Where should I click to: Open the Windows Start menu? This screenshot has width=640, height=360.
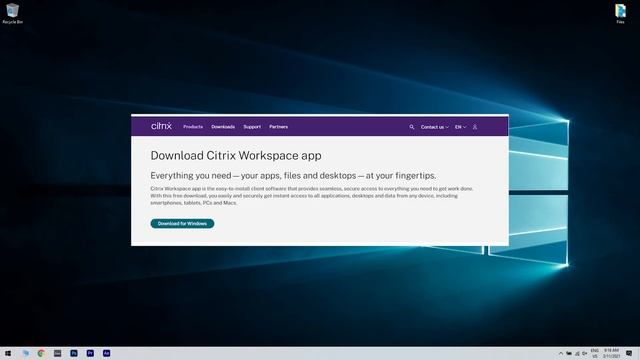coord(8,353)
